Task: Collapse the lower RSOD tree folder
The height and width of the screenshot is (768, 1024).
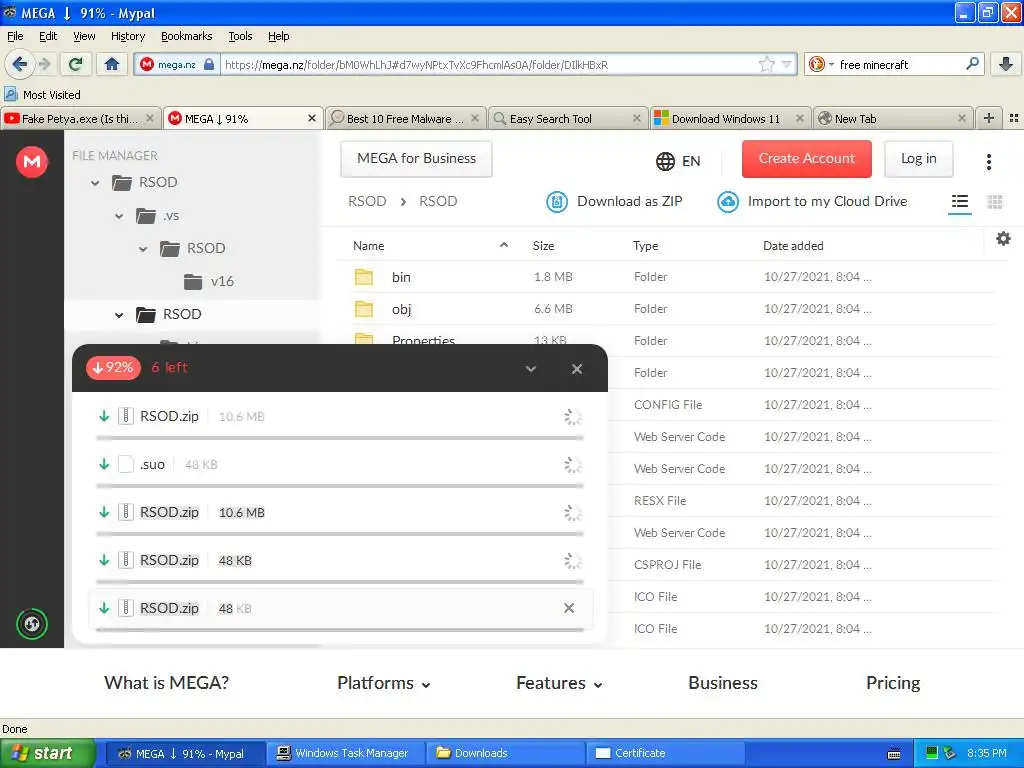Action: (x=119, y=315)
